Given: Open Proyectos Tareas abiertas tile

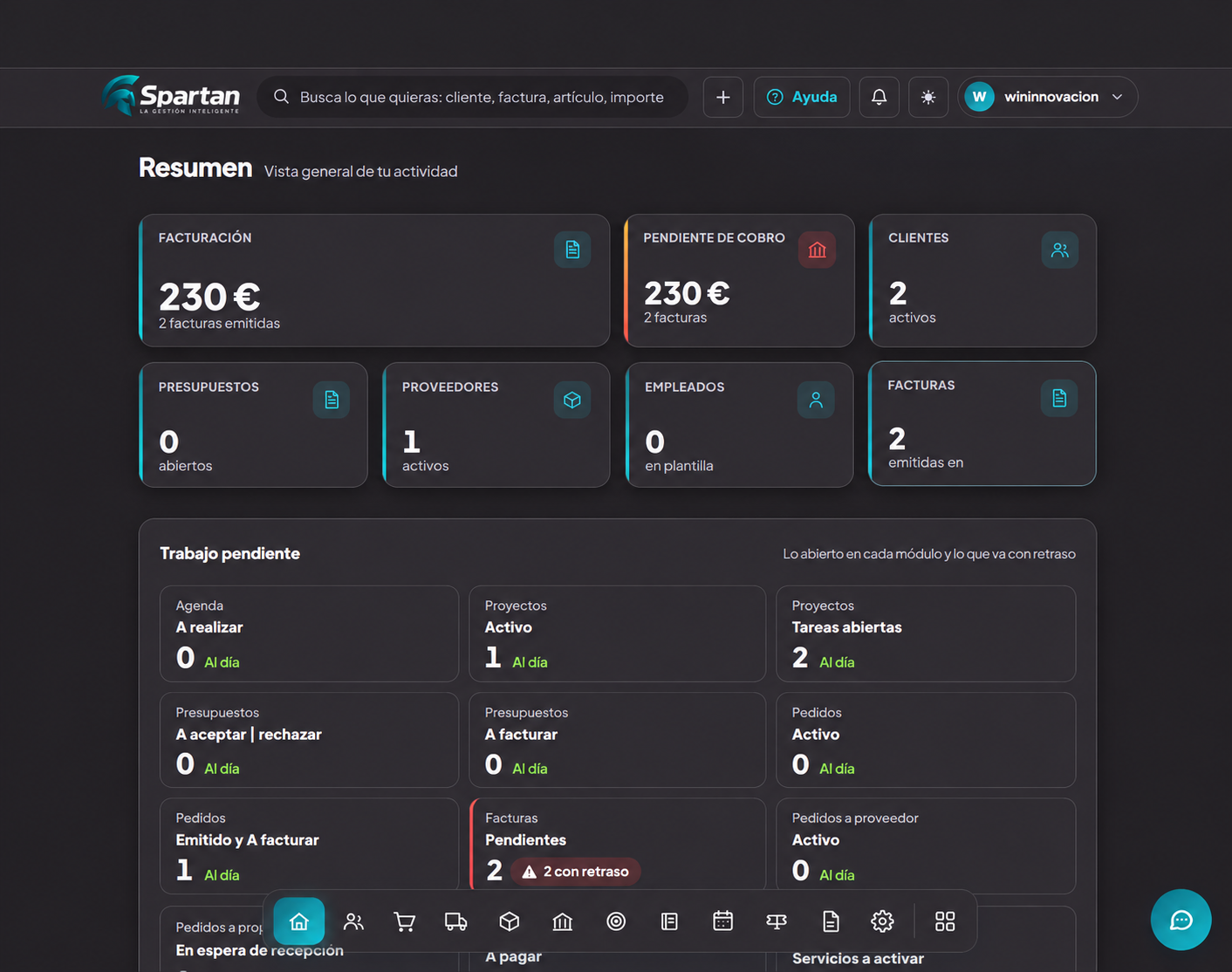Looking at the screenshot, I should tap(926, 633).
